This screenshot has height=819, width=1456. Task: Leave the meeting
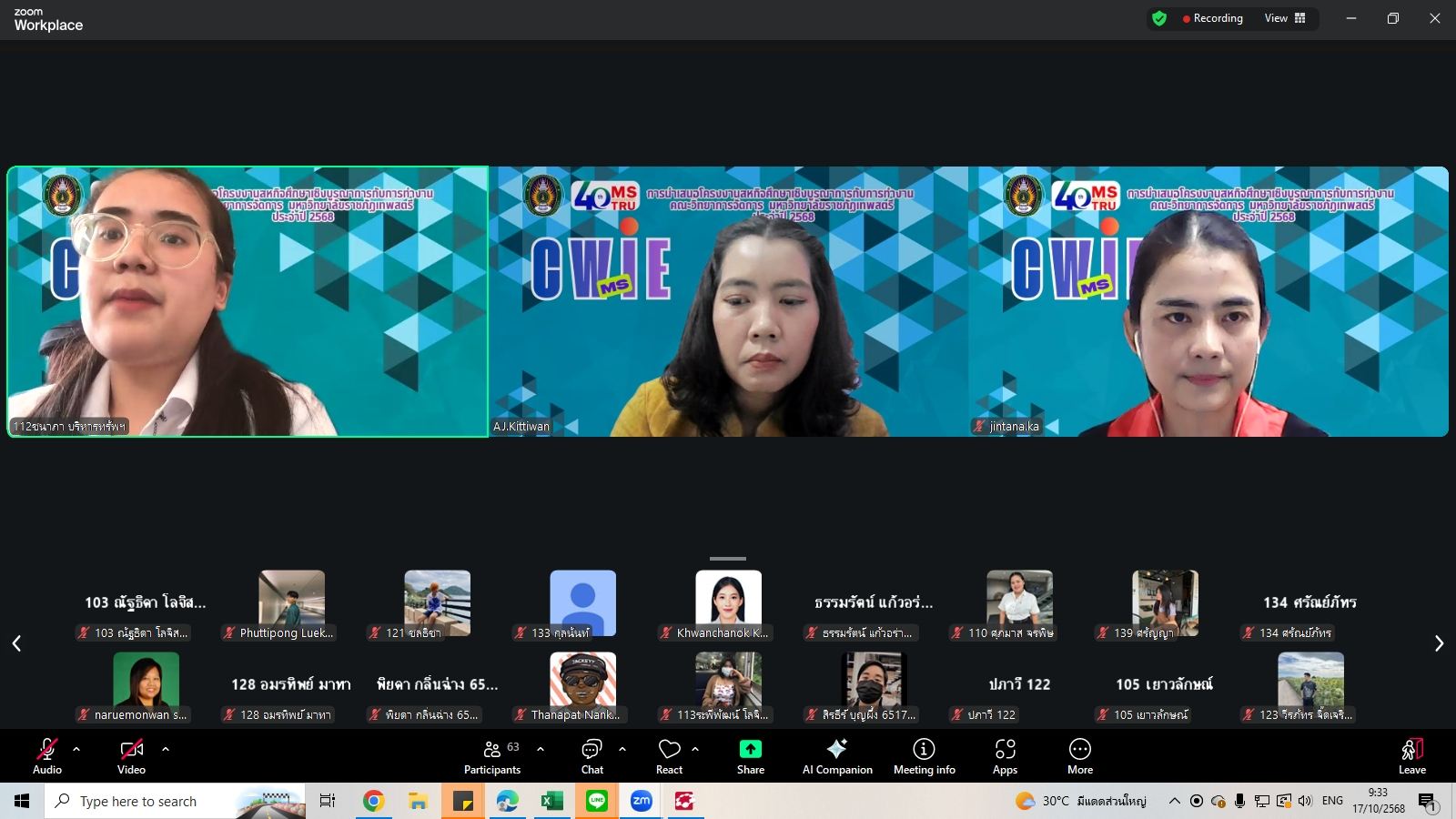[x=1411, y=755]
